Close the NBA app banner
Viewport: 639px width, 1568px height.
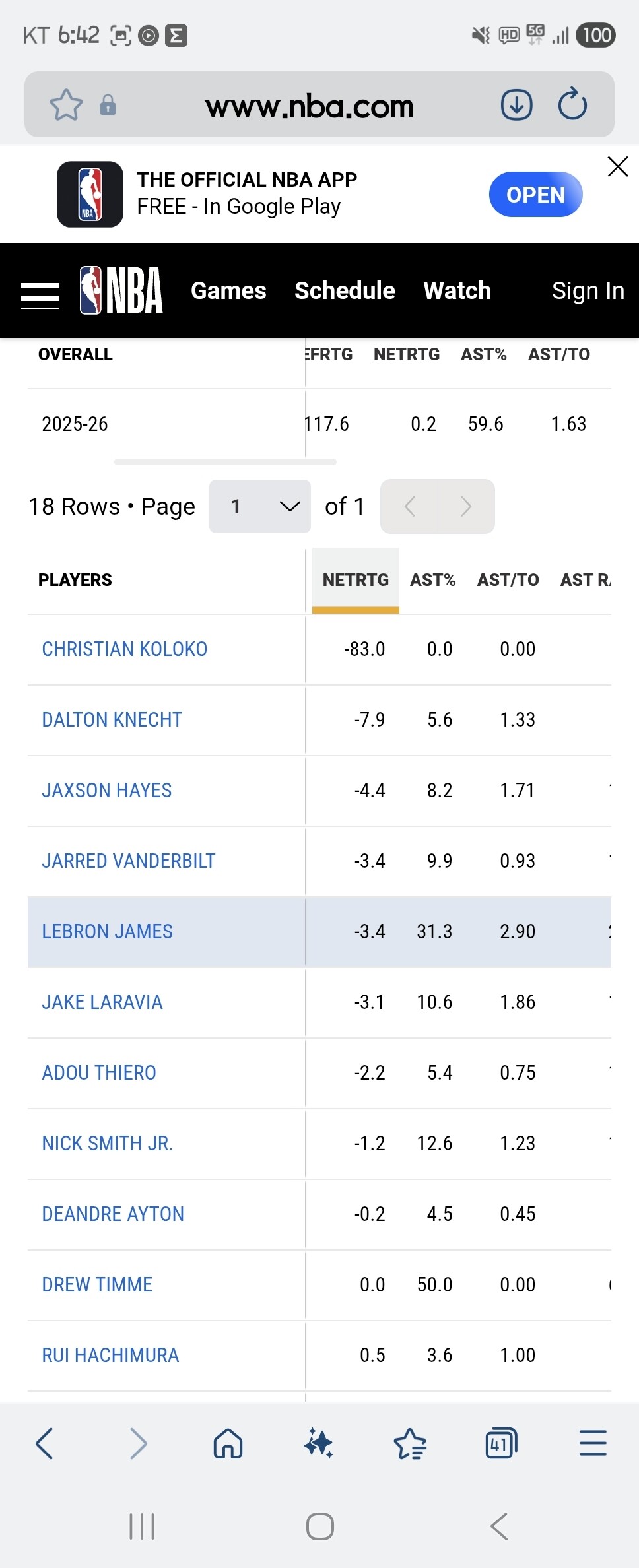(617, 166)
